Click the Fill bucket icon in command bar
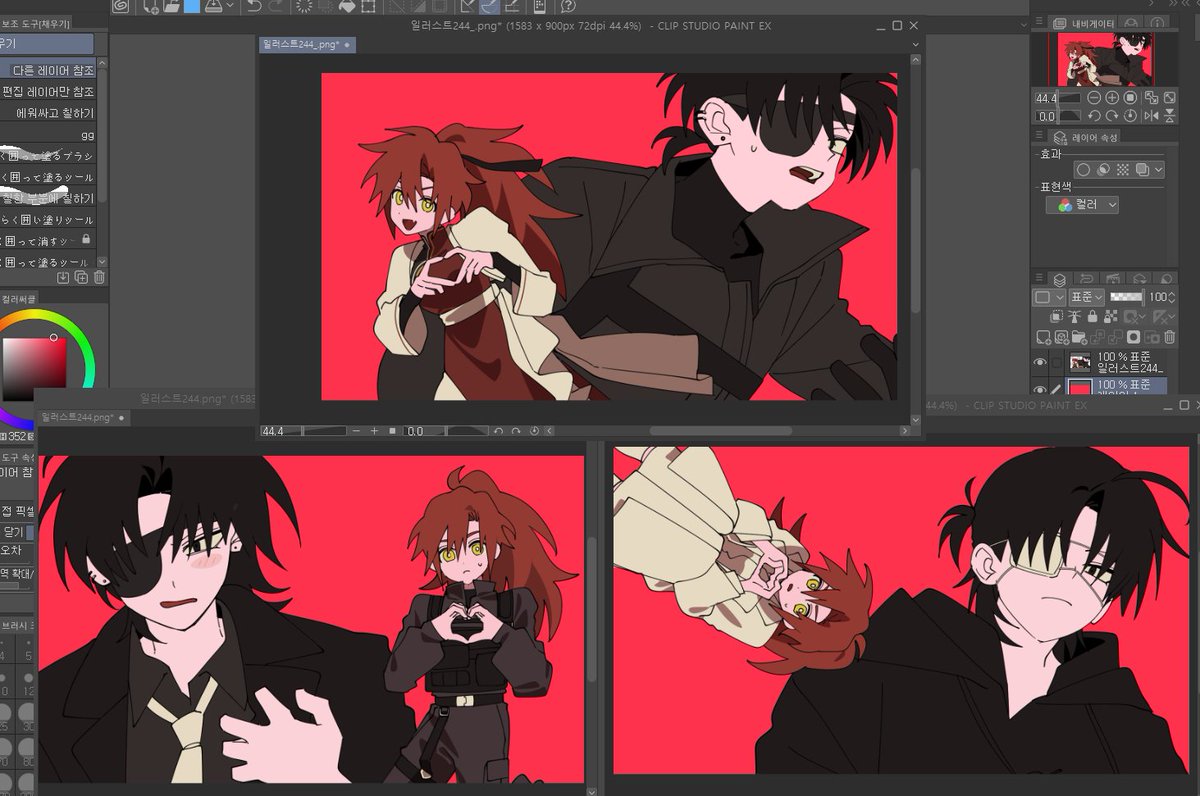The image size is (1200, 796). 346,7
